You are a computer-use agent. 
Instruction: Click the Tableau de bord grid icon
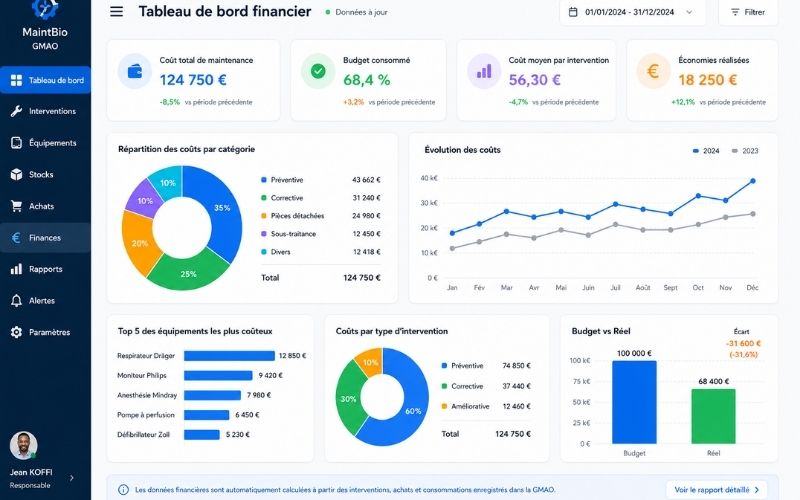[16, 80]
